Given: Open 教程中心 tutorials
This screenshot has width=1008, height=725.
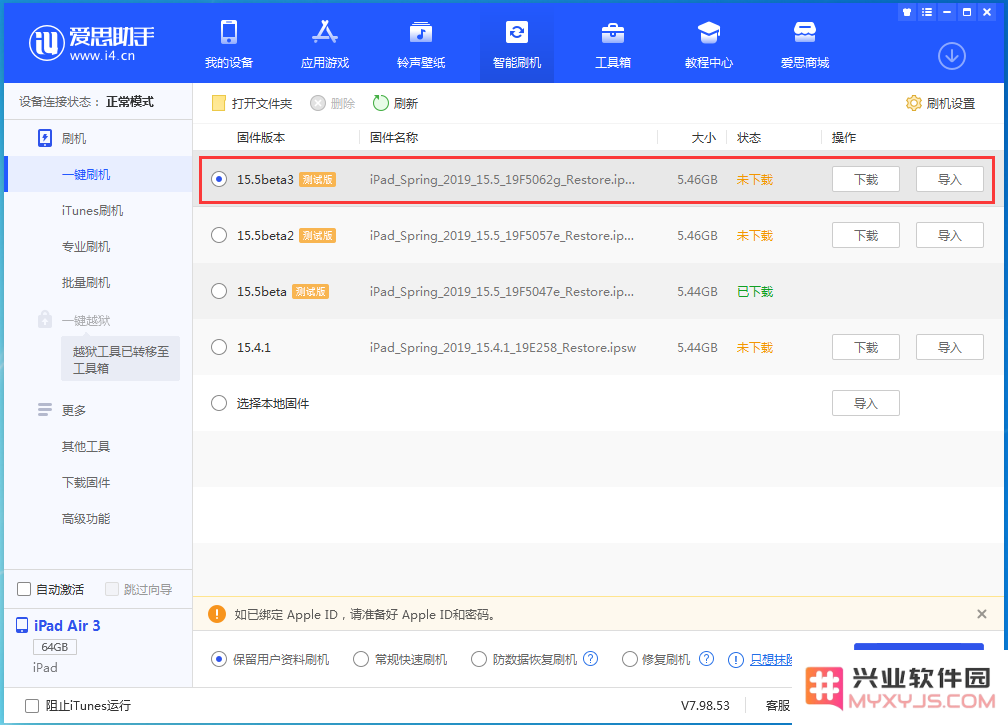Looking at the screenshot, I should [708, 44].
